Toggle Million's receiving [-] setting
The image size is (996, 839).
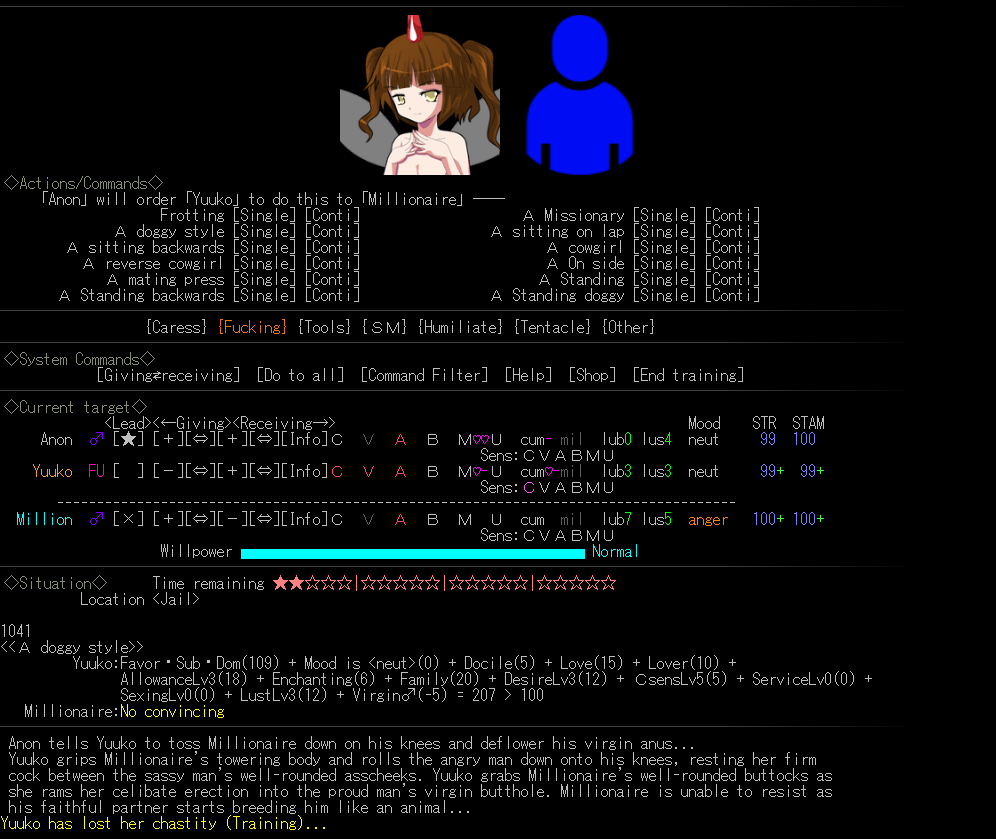[232, 519]
